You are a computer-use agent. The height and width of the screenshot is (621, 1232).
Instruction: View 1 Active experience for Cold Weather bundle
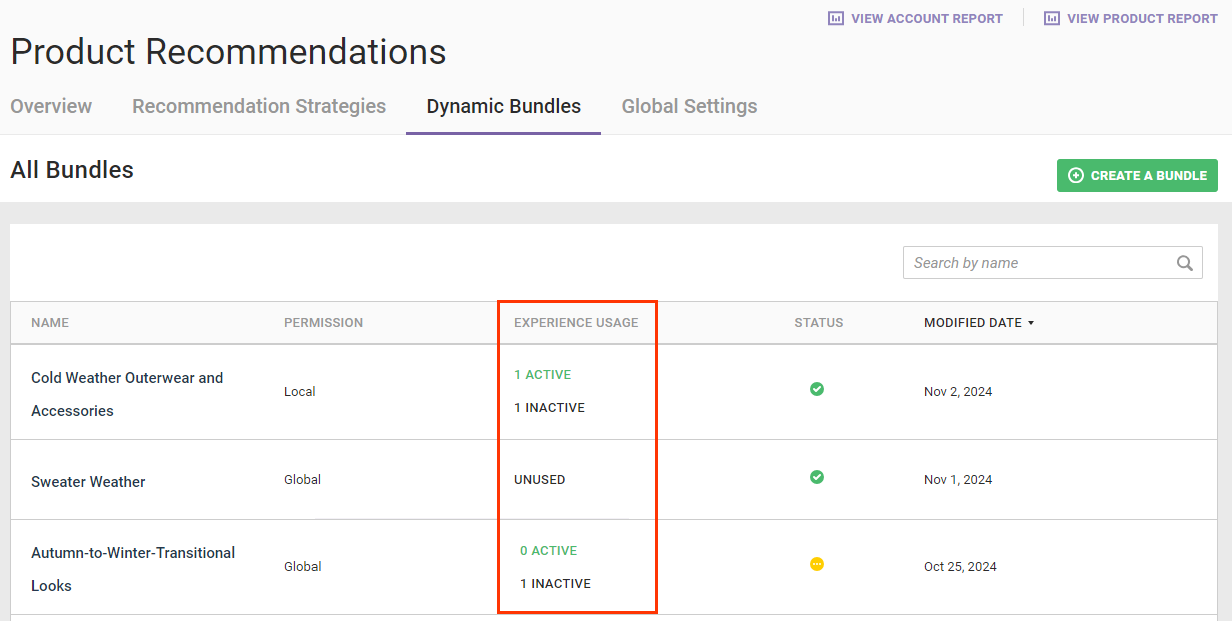coord(543,375)
